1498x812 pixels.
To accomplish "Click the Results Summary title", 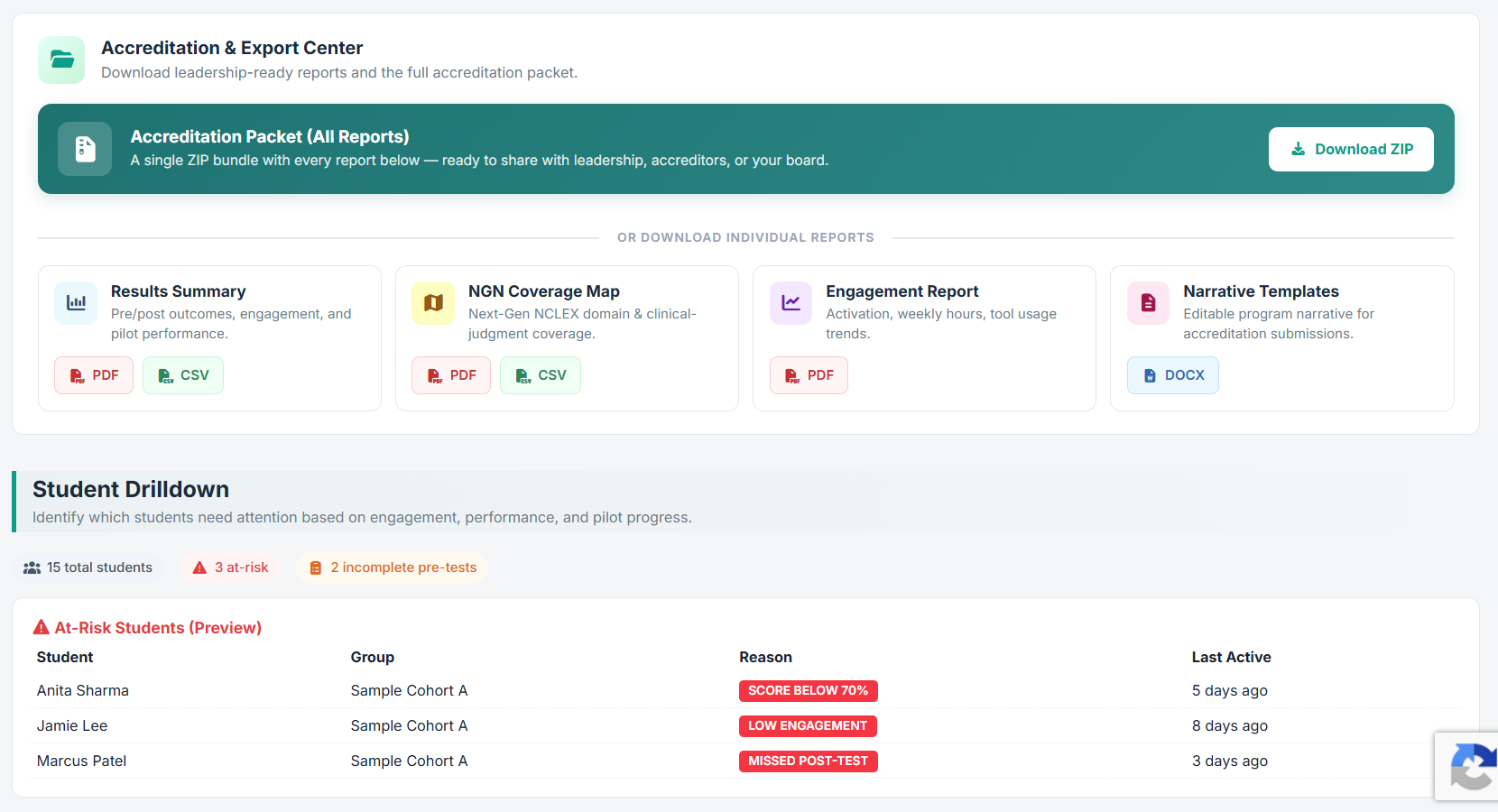I will pyautogui.click(x=179, y=291).
